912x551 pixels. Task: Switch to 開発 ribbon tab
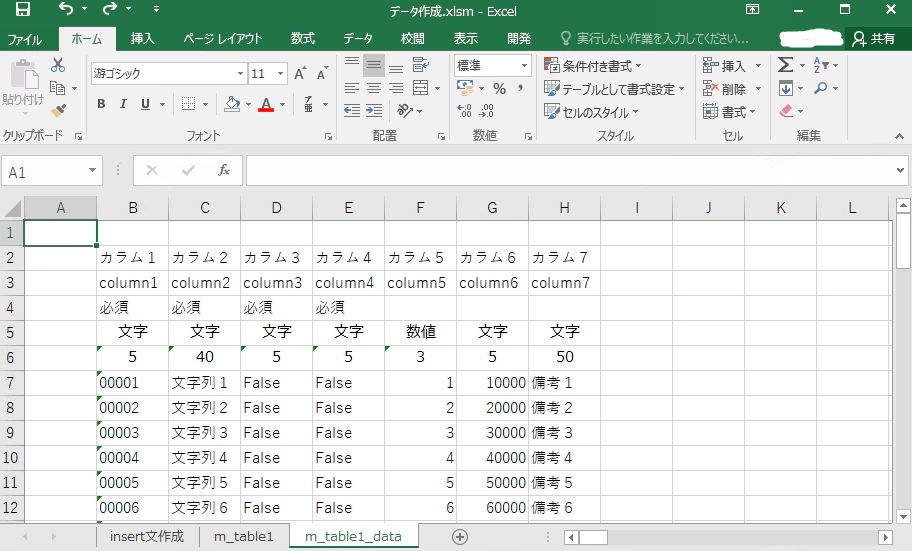(519, 39)
